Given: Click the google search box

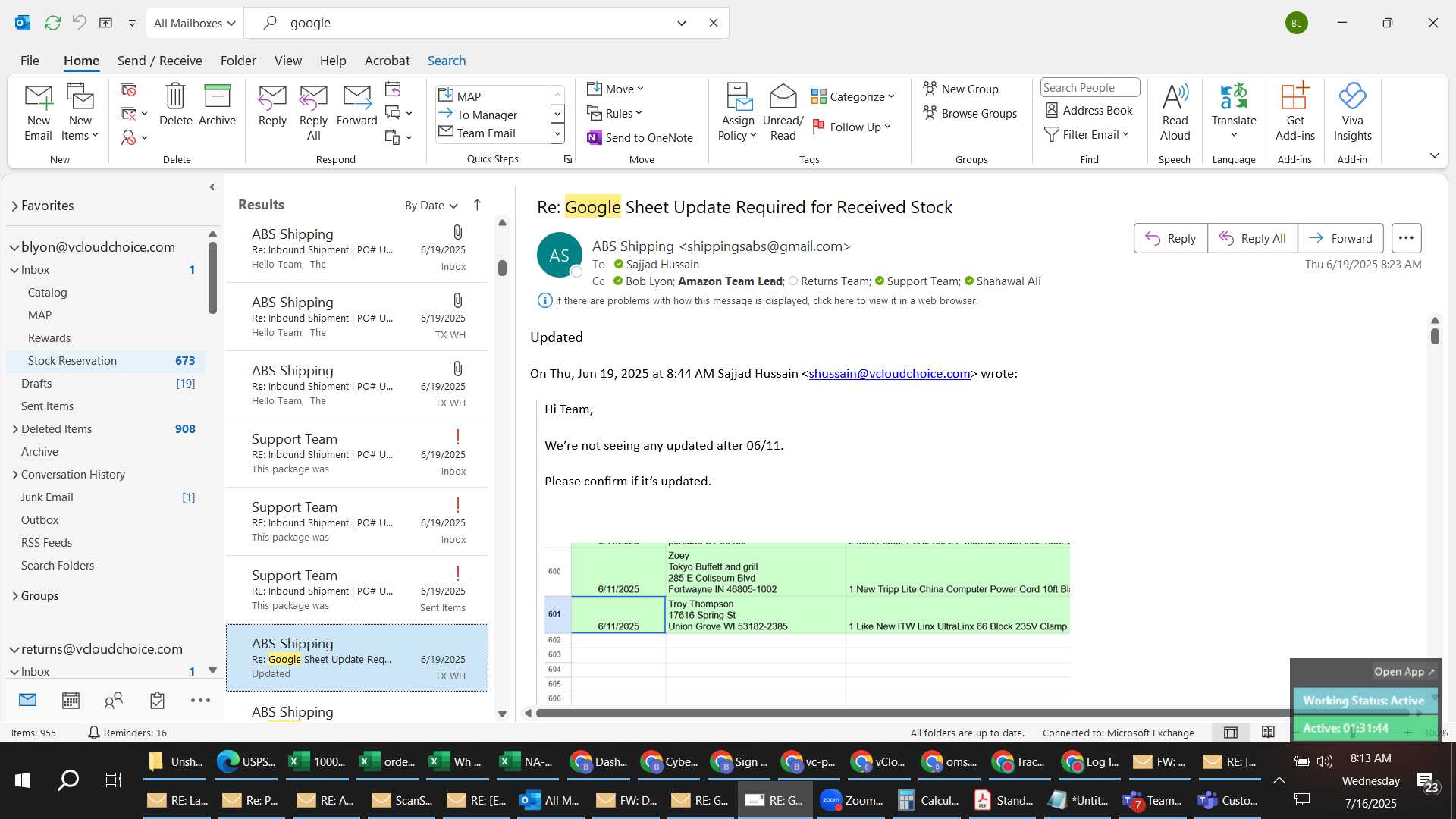Looking at the screenshot, I should [x=478, y=23].
